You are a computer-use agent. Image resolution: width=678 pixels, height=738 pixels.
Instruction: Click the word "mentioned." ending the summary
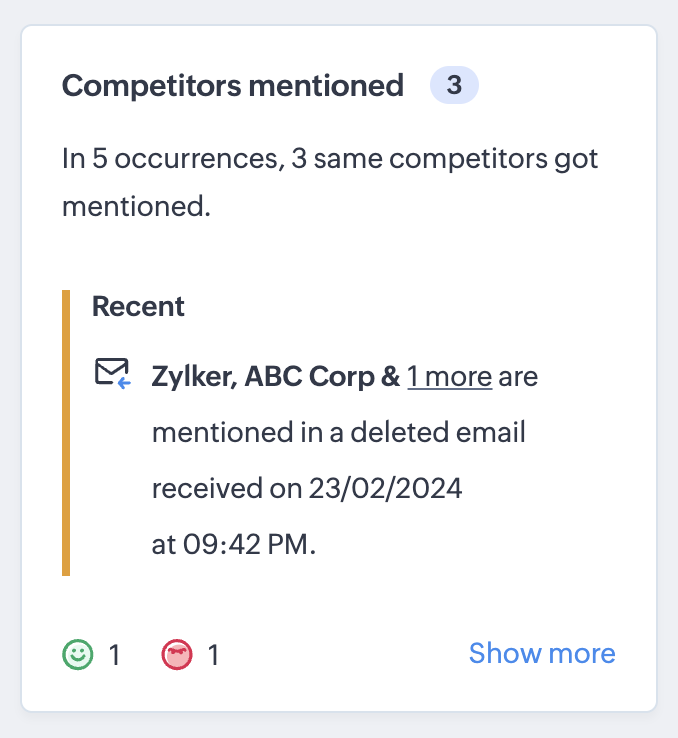(x=136, y=207)
